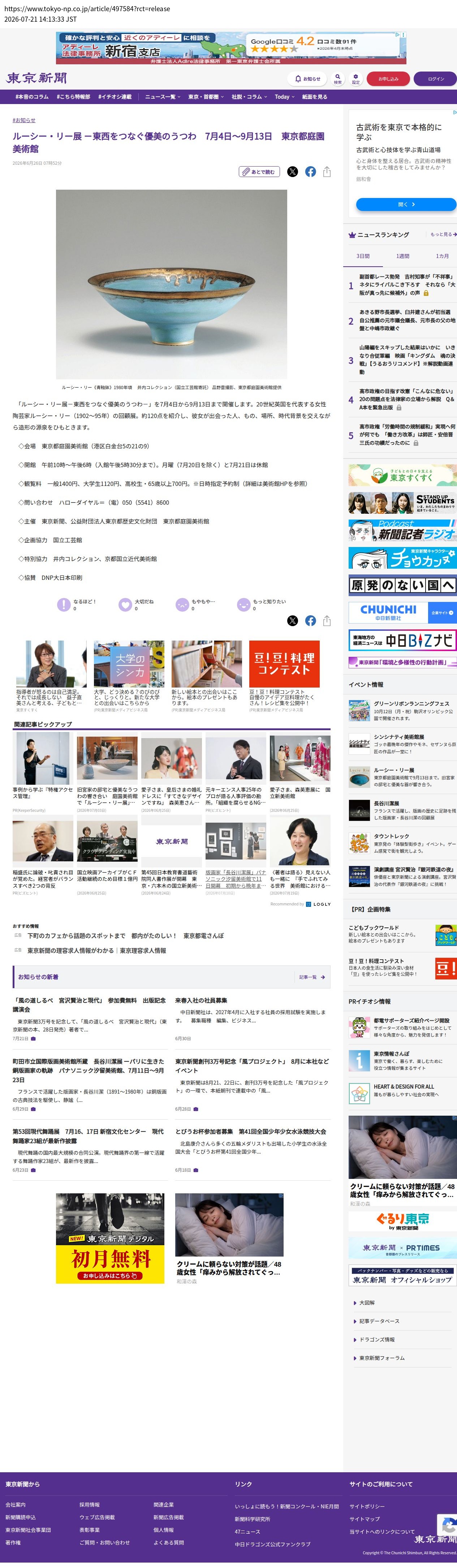Click the search magnifier icon in header

pyautogui.click(x=338, y=78)
